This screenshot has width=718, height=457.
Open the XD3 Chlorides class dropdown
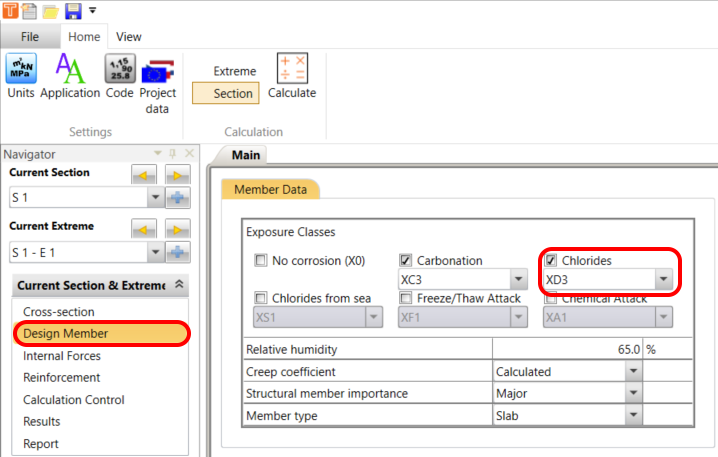662,280
